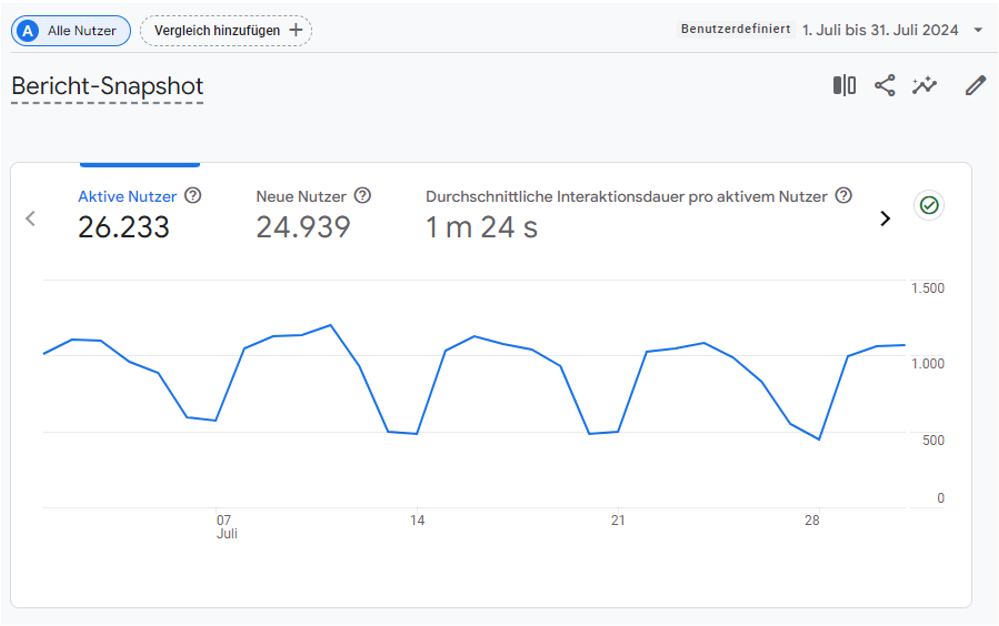Viewport: 999px width, 626px height.
Task: Click the 1 m 24 s value
Action: [482, 227]
